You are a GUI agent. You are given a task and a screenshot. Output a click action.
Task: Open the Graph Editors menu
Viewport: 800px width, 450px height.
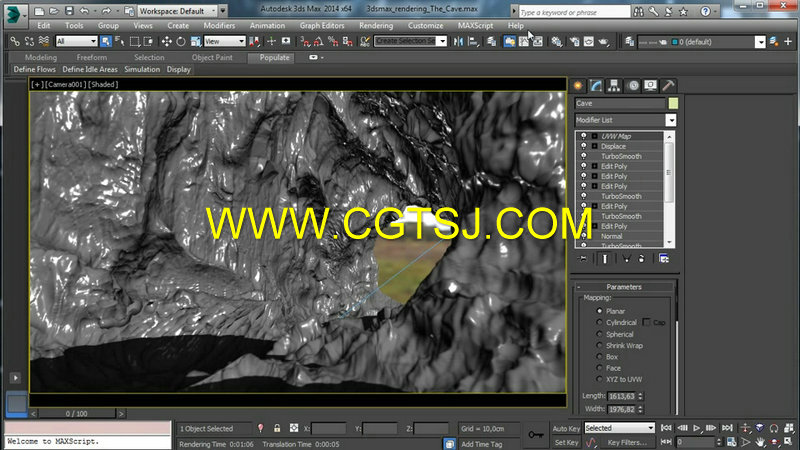pyautogui.click(x=322, y=26)
